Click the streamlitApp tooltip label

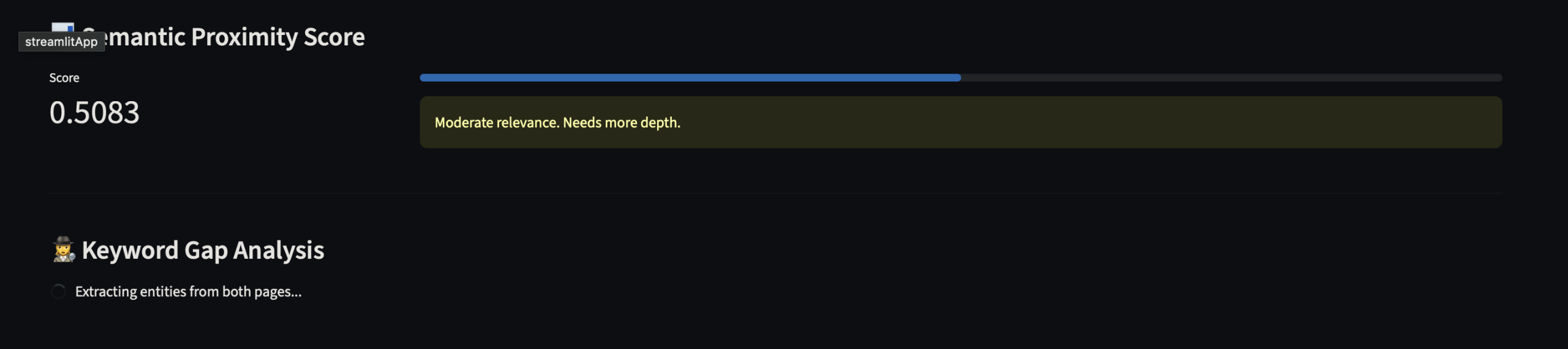61,42
